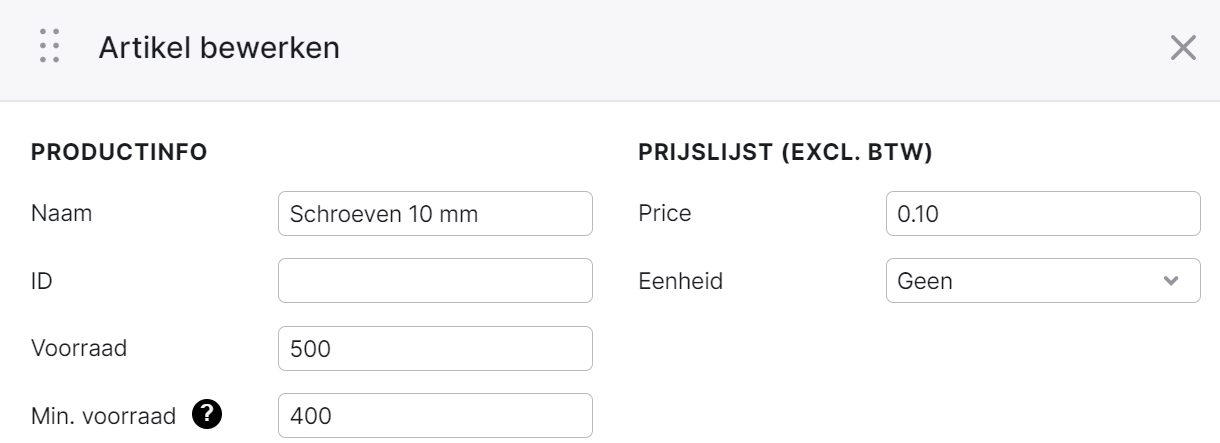This screenshot has width=1220, height=443.
Task: Close the Artikel bewerken dialog
Action: [x=1183, y=48]
